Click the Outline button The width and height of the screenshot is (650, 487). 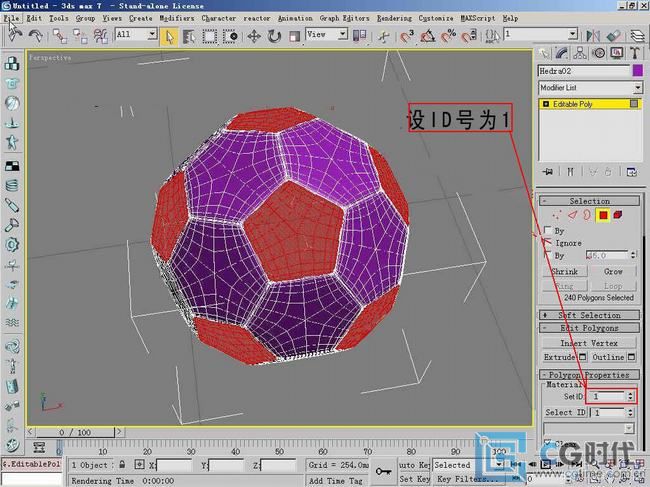[608, 357]
